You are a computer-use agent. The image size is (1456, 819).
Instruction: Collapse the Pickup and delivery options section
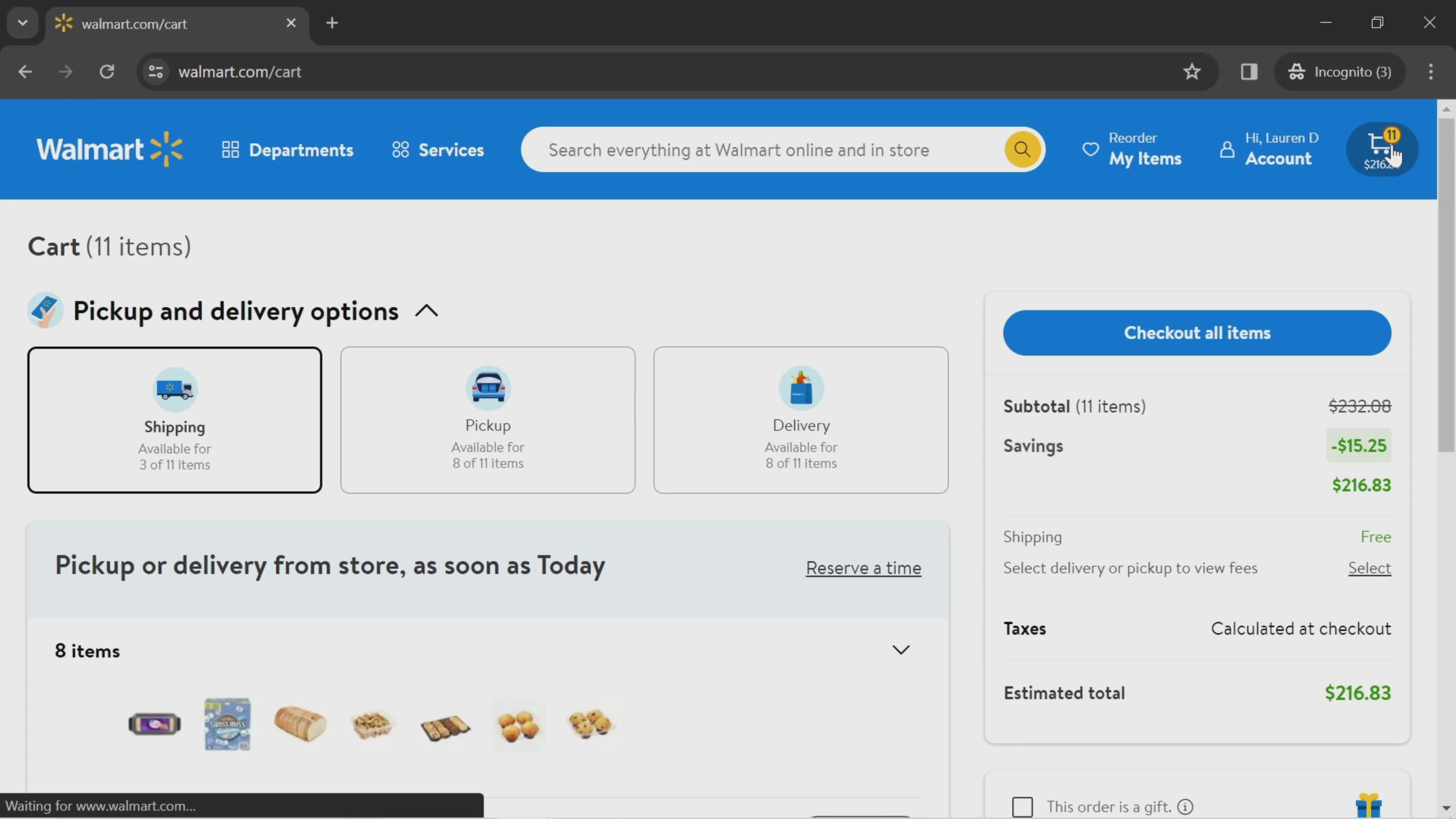(427, 311)
